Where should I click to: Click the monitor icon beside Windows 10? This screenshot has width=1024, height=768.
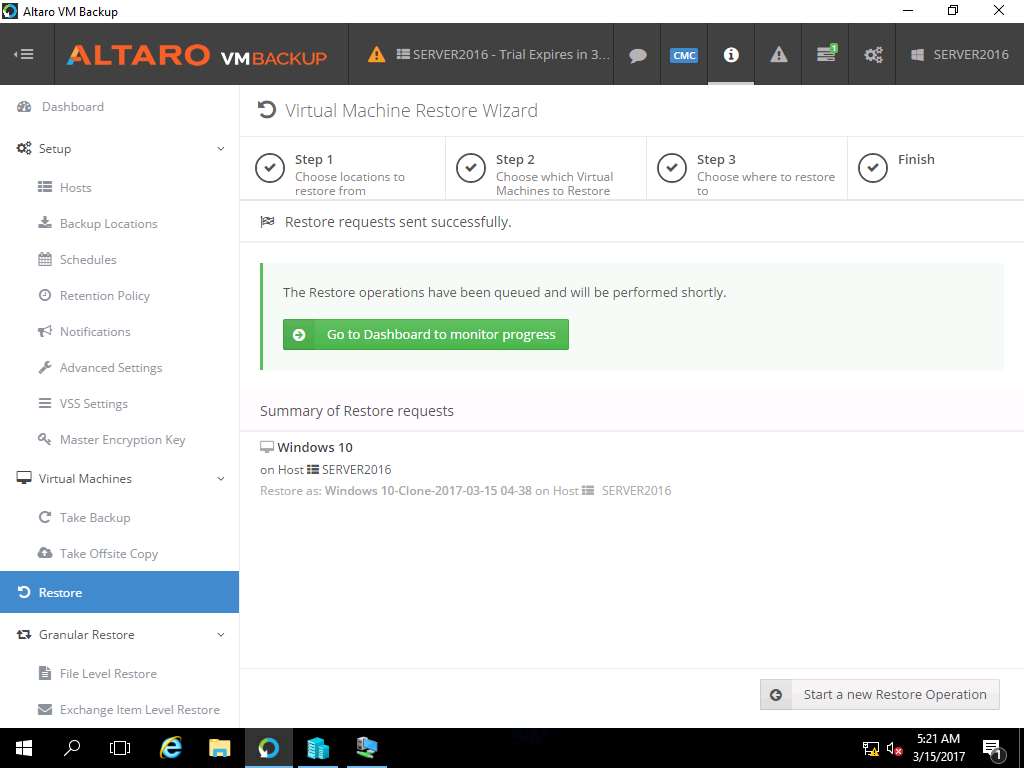(266, 447)
